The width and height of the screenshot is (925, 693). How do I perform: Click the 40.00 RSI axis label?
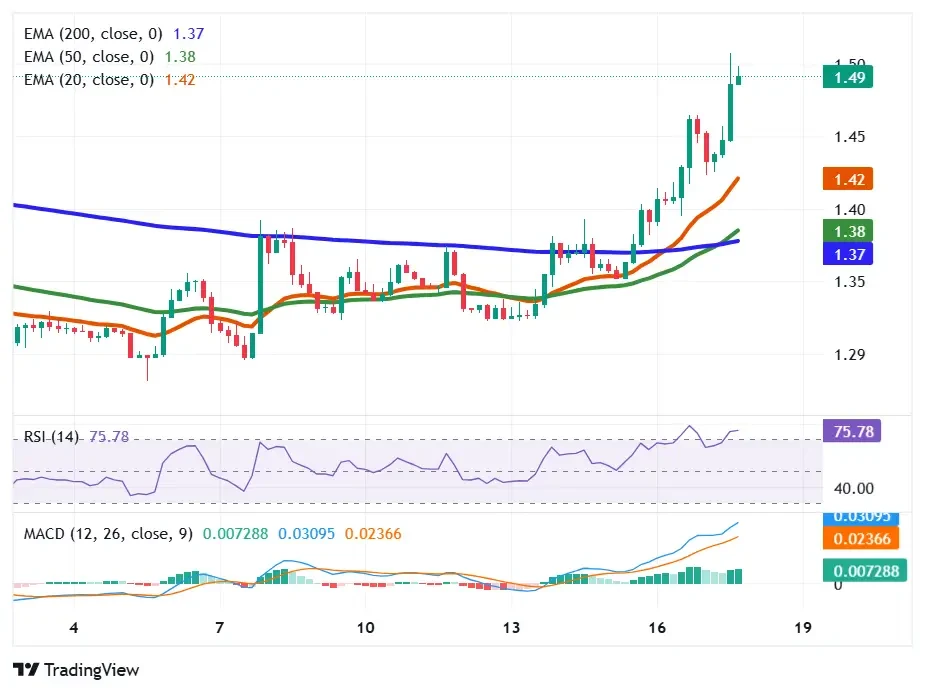point(854,488)
